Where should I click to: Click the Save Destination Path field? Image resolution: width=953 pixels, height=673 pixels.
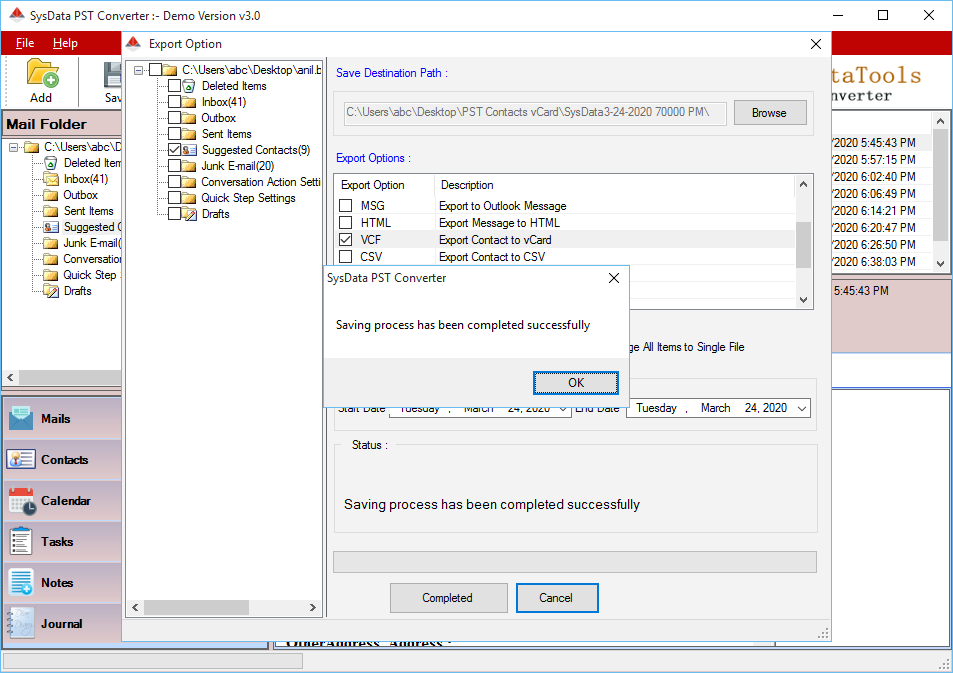click(535, 112)
